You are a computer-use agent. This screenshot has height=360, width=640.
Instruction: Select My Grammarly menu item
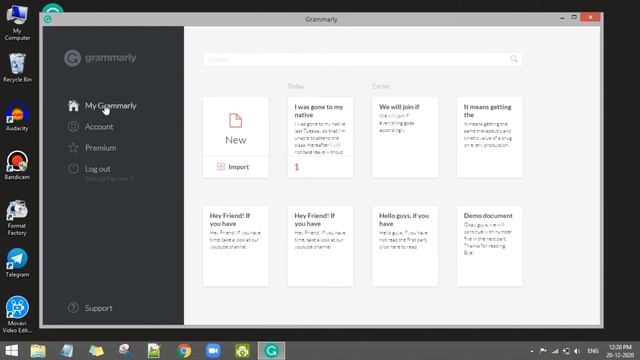click(102, 105)
